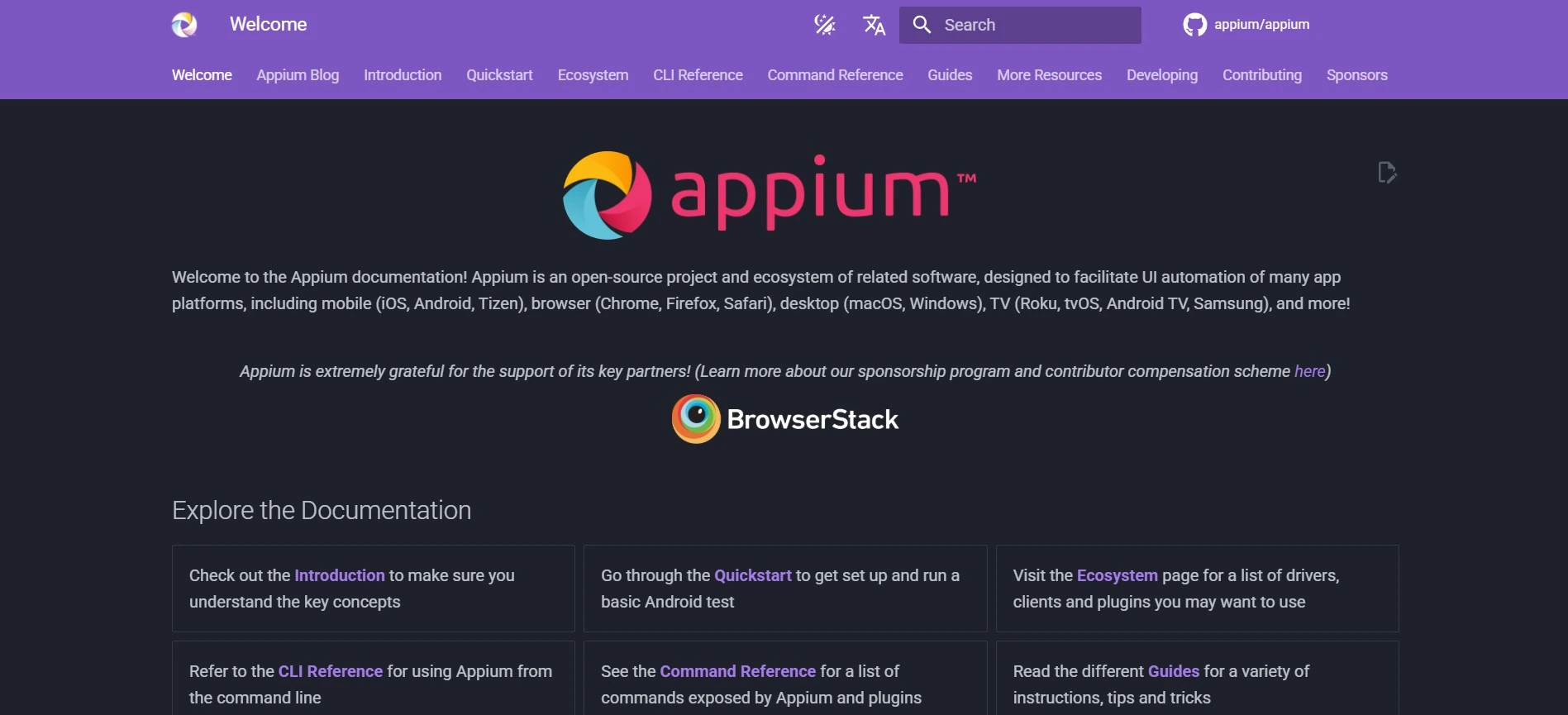Image resolution: width=1568 pixels, height=715 pixels.
Task: Follow the Command Reference card link
Action: (738, 671)
